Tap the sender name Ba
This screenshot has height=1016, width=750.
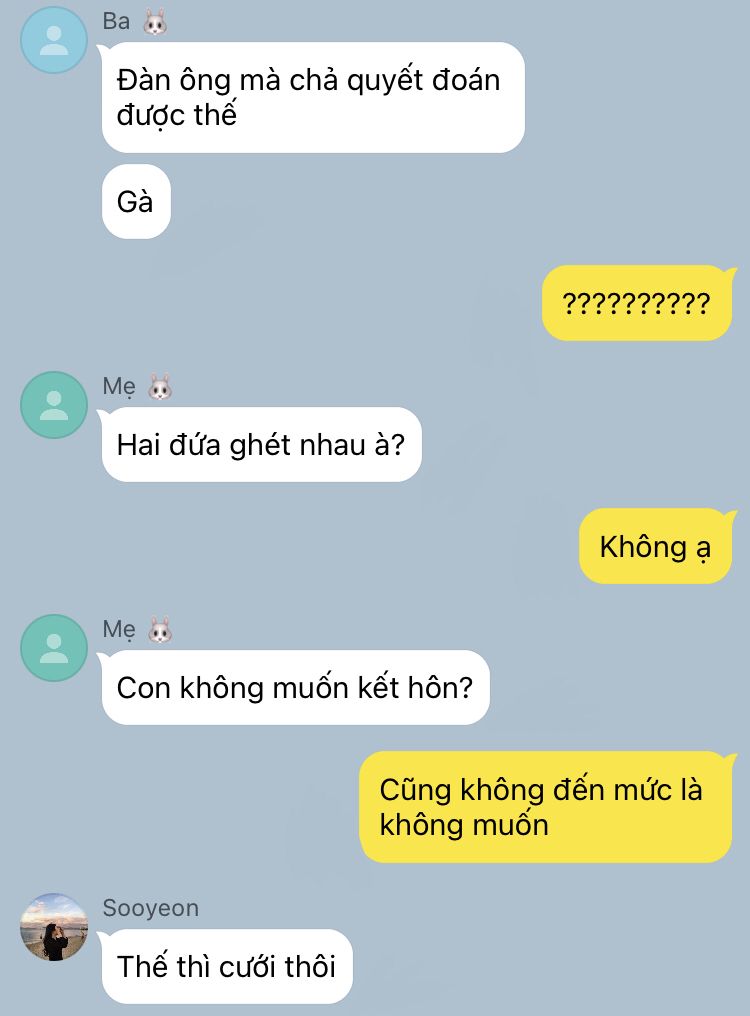[x=116, y=21]
